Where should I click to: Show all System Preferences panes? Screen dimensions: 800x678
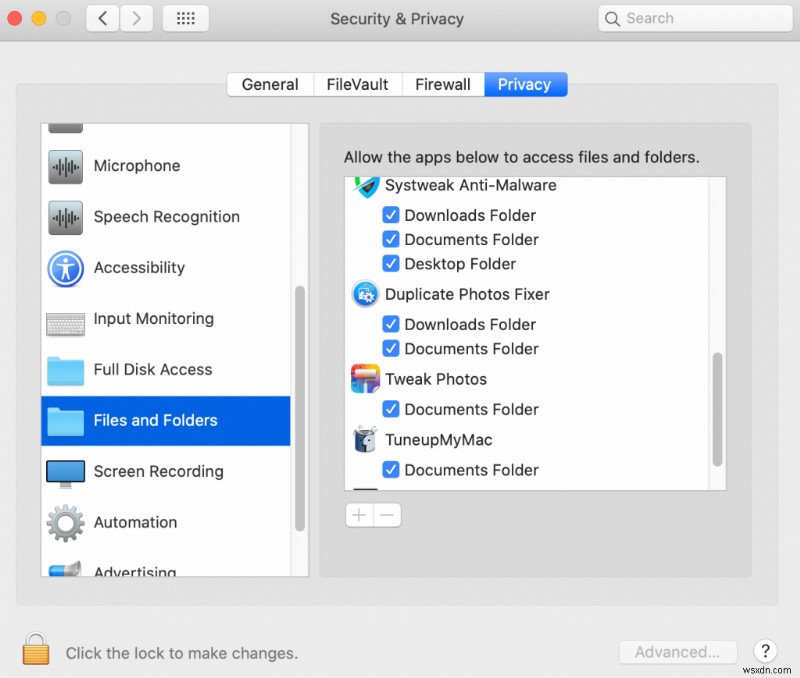(185, 18)
